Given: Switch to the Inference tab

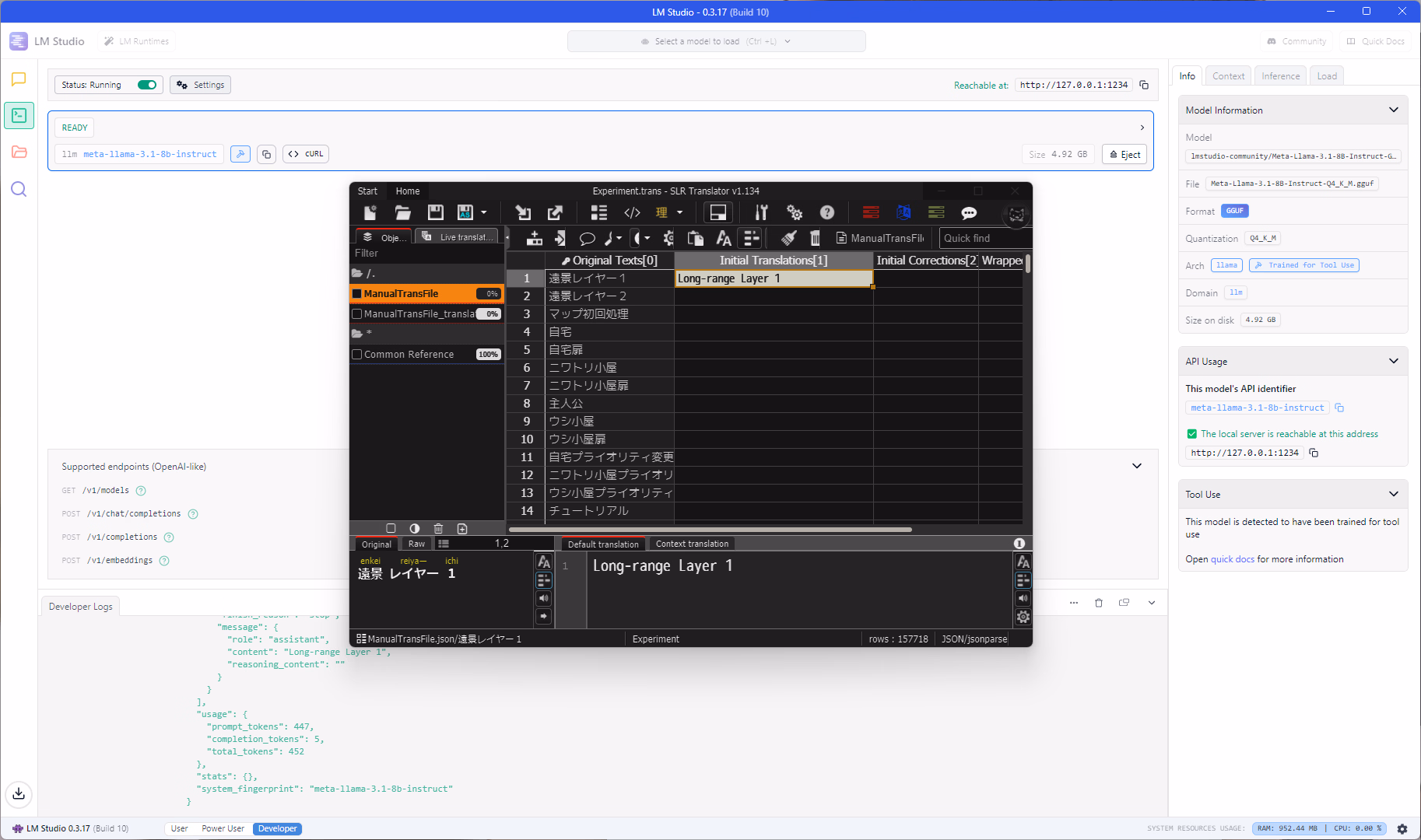Looking at the screenshot, I should point(1280,75).
